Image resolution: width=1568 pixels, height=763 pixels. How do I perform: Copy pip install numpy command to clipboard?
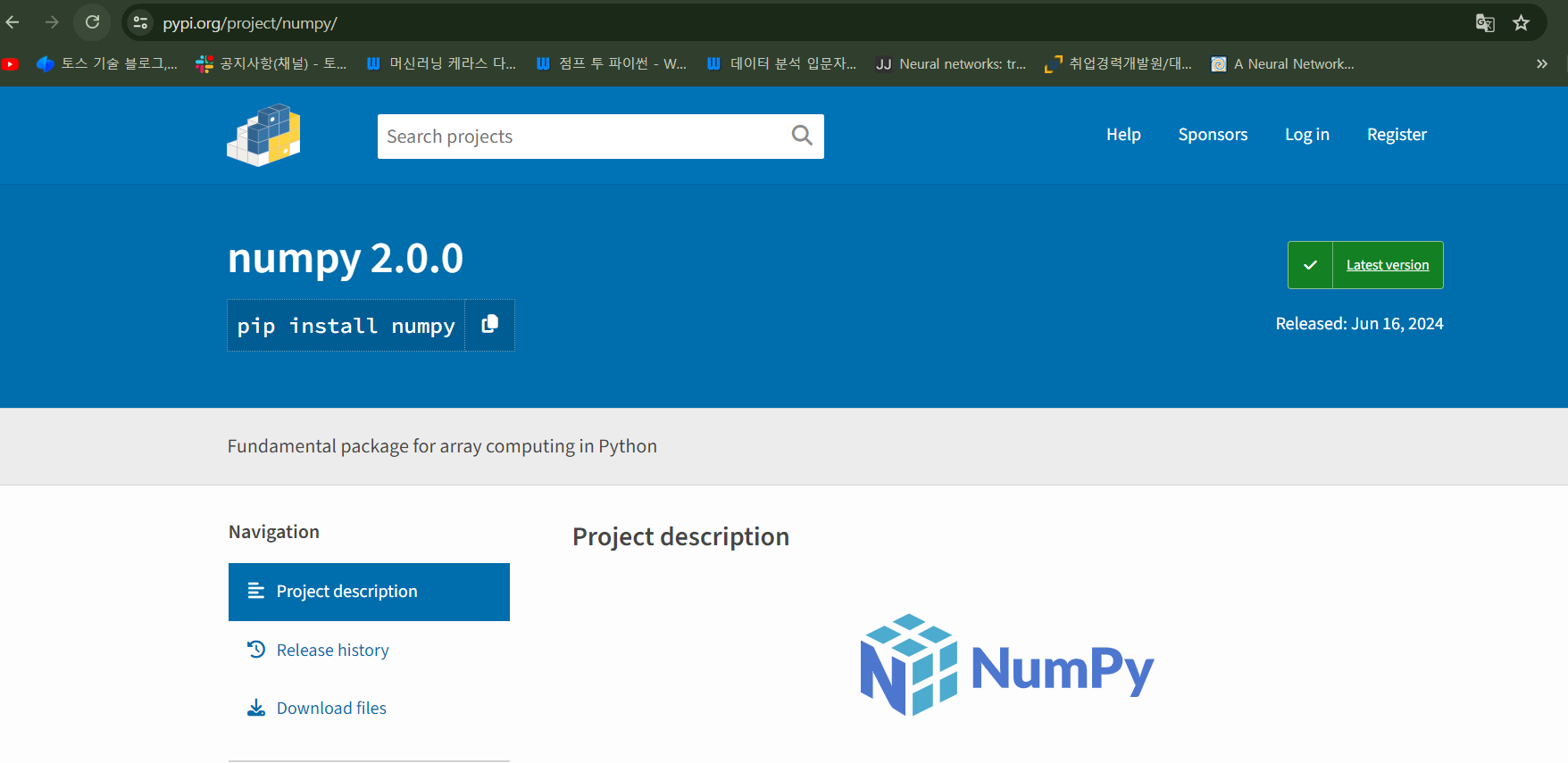tap(489, 325)
